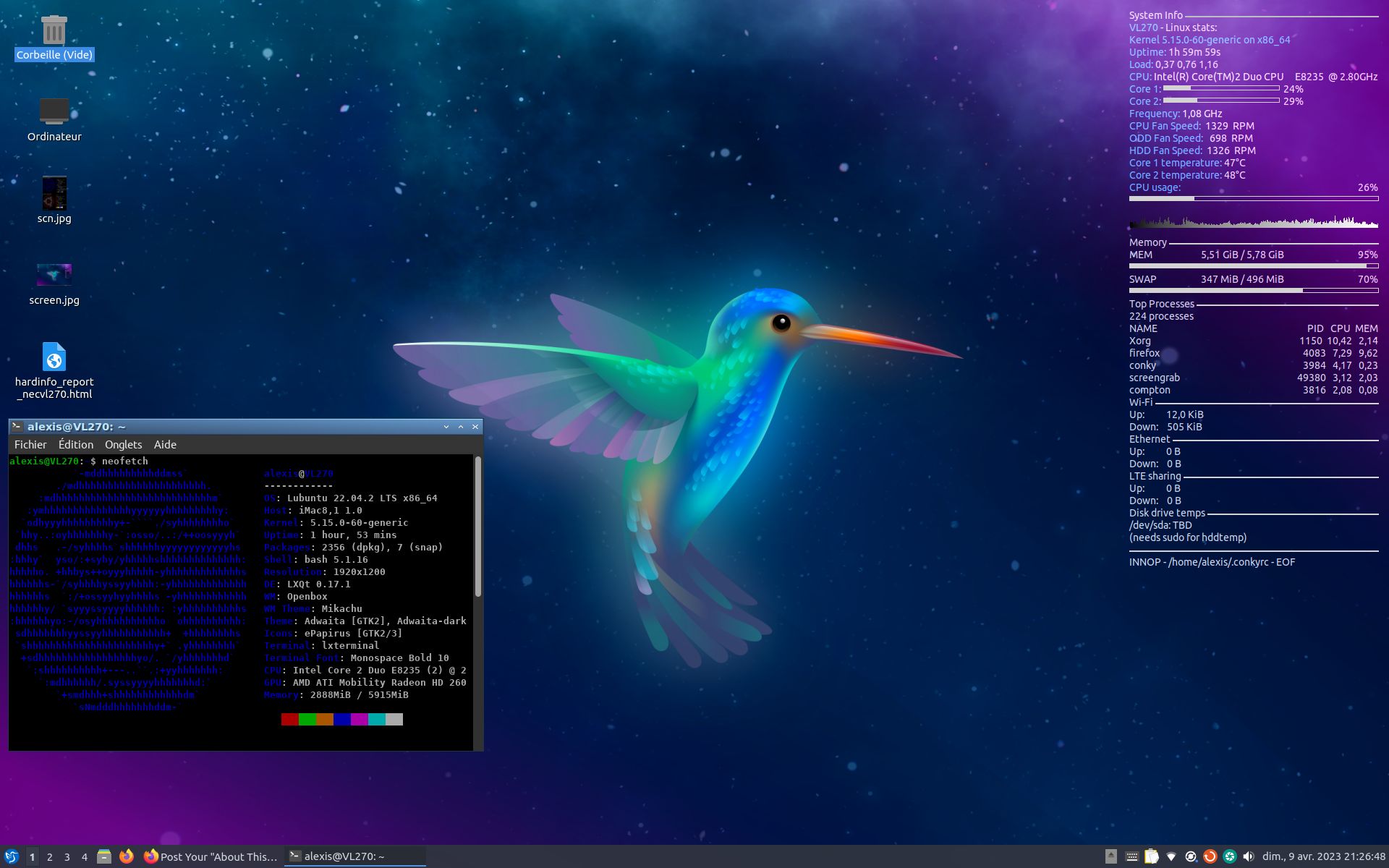The width and height of the screenshot is (1389, 868).
Task: Switch to Firefox "Post Your About This" task
Action: pyautogui.click(x=211, y=856)
